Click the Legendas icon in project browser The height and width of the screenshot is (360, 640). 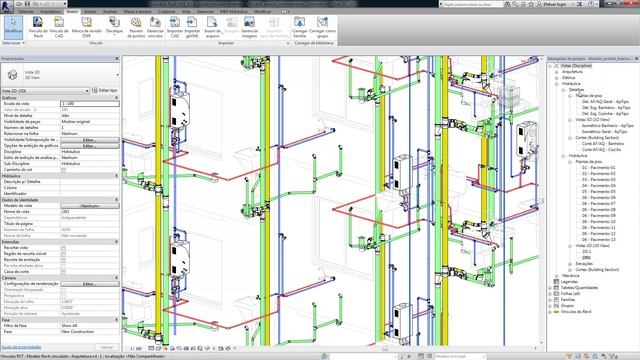pos(556,282)
